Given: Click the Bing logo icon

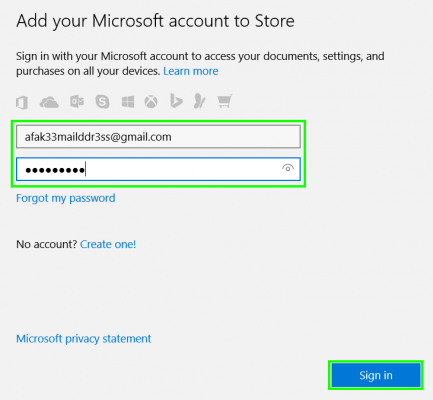Looking at the screenshot, I should pos(176,101).
